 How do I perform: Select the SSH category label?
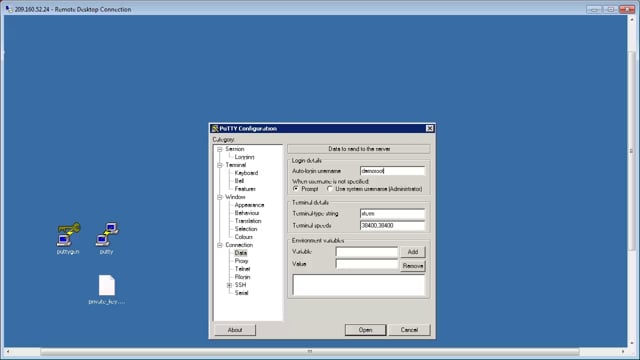240,285
